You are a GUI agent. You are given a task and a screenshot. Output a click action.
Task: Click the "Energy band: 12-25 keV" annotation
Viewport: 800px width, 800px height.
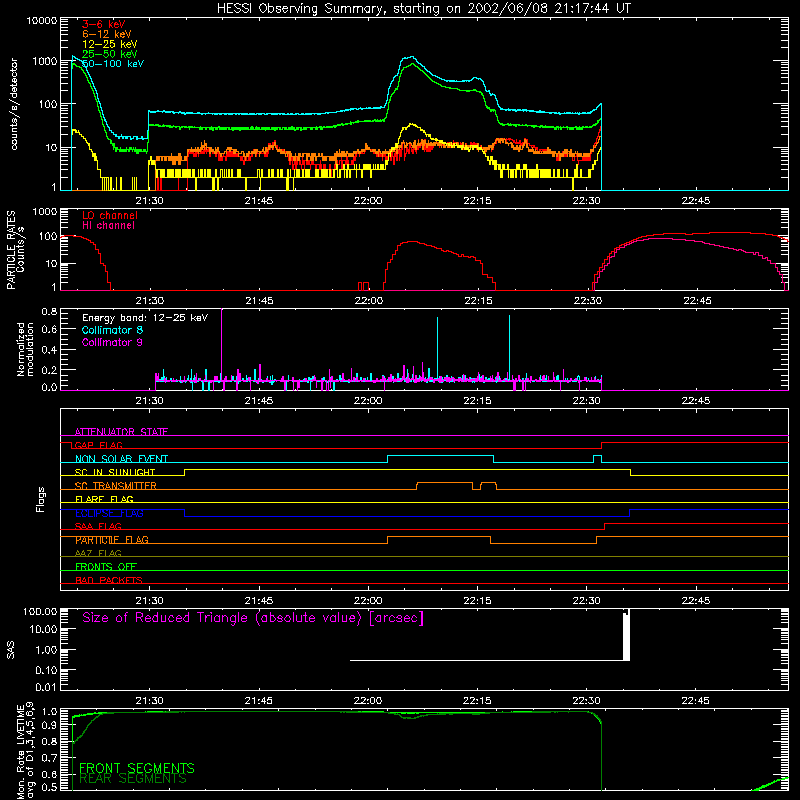(x=145, y=318)
